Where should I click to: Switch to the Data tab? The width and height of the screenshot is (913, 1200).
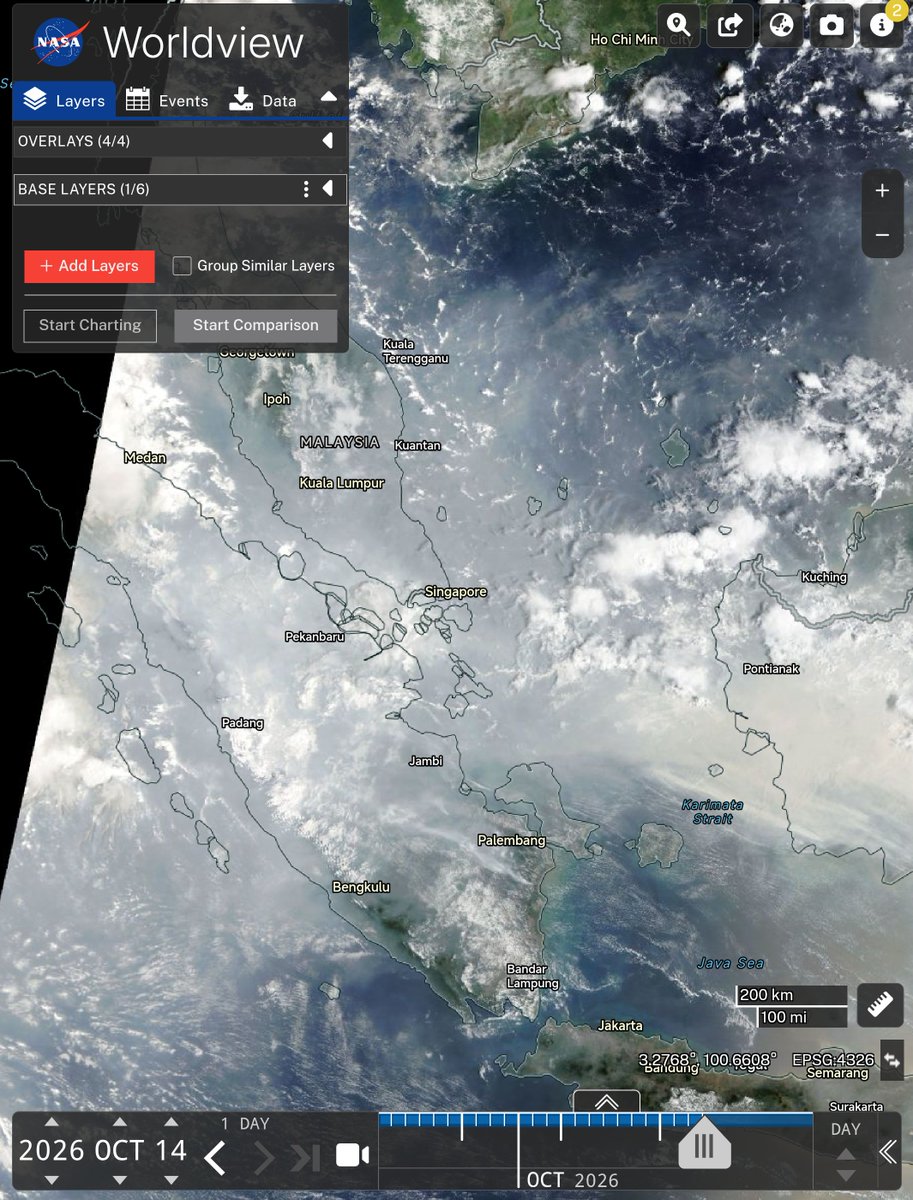(263, 100)
